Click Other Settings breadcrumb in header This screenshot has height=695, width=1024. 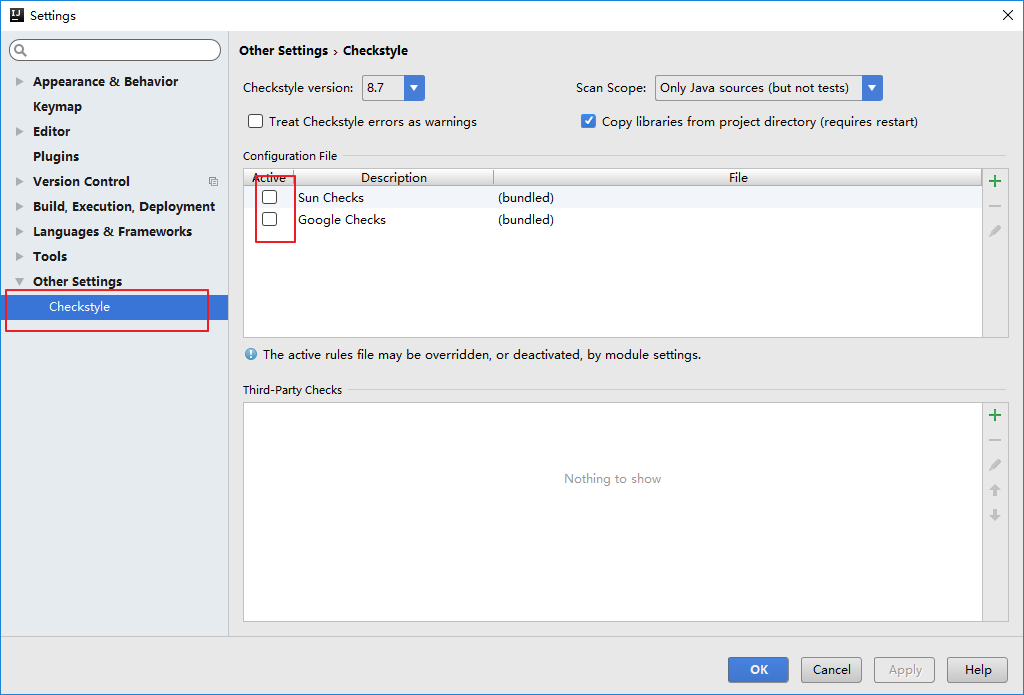point(283,50)
